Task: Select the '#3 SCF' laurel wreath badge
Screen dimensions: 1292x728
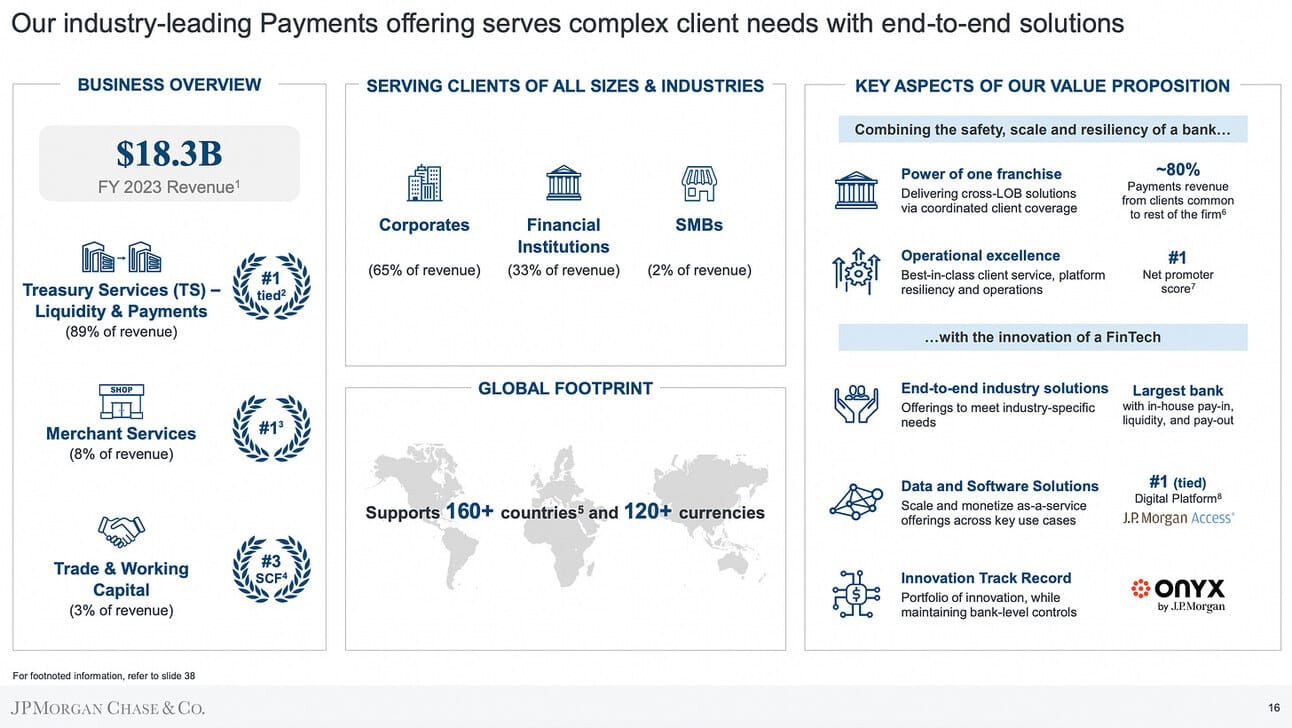Action: pyautogui.click(x=271, y=570)
